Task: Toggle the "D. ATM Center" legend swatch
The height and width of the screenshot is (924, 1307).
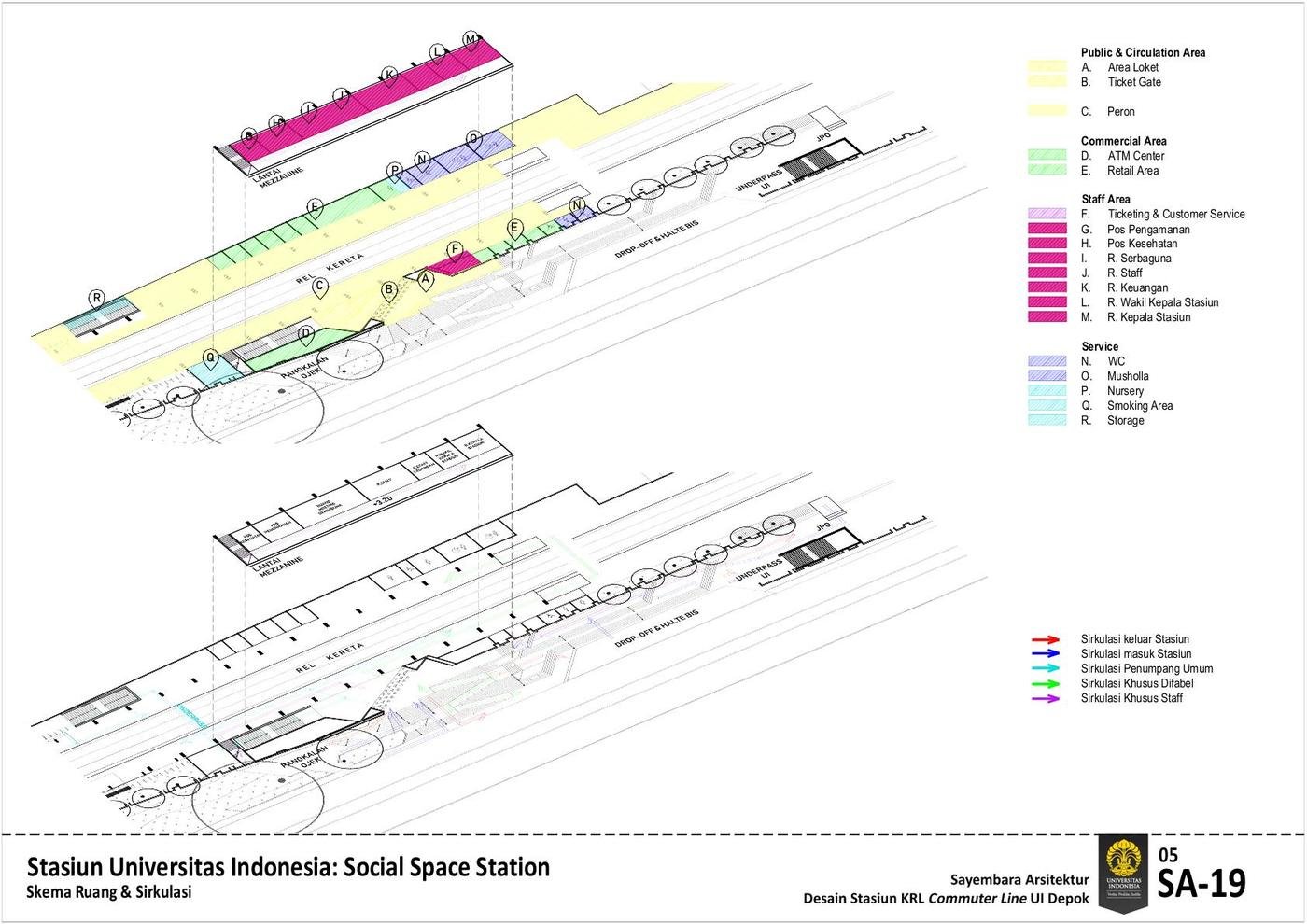Action: click(1047, 156)
